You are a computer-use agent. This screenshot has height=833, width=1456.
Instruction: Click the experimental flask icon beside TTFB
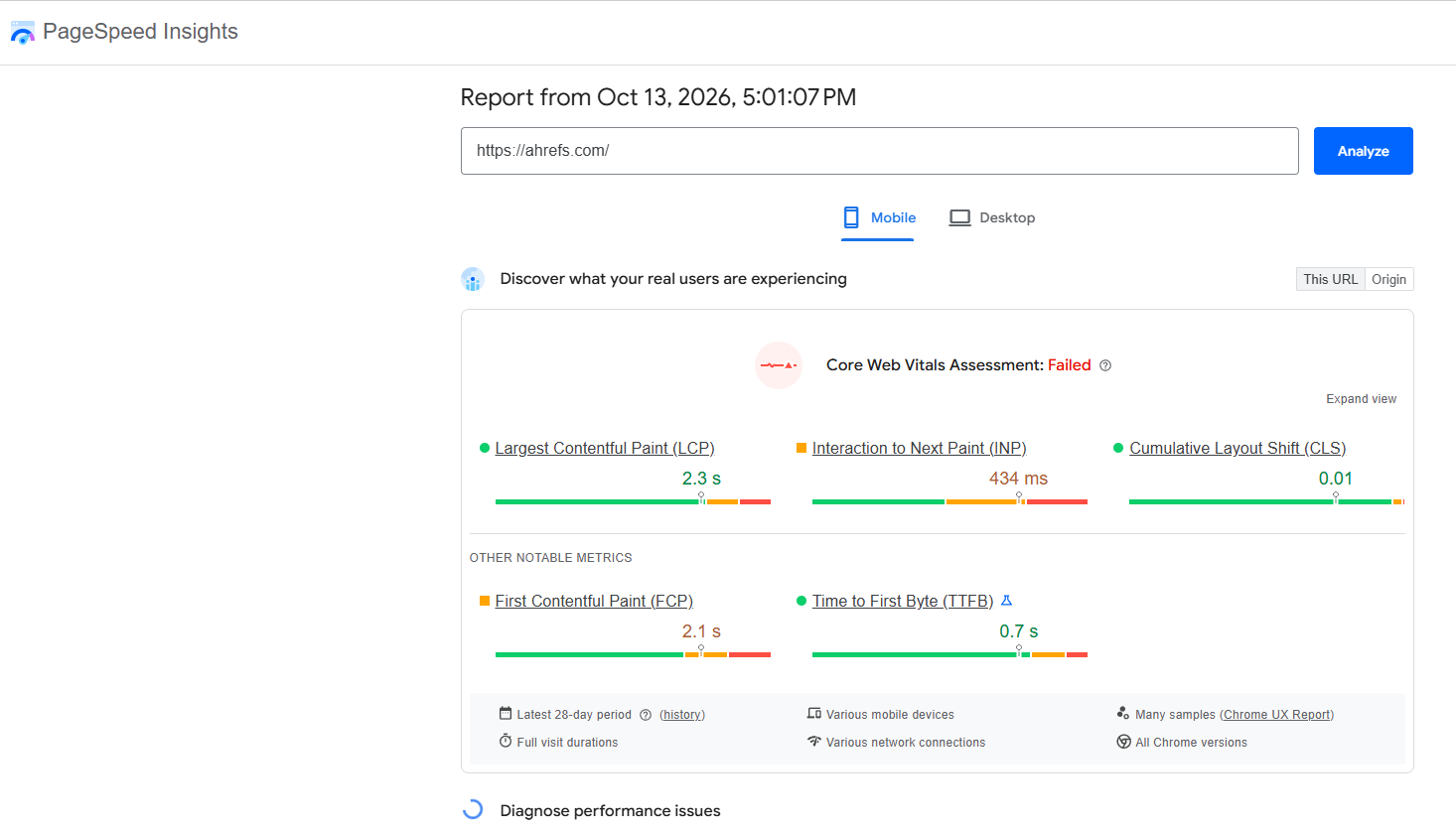point(1006,601)
